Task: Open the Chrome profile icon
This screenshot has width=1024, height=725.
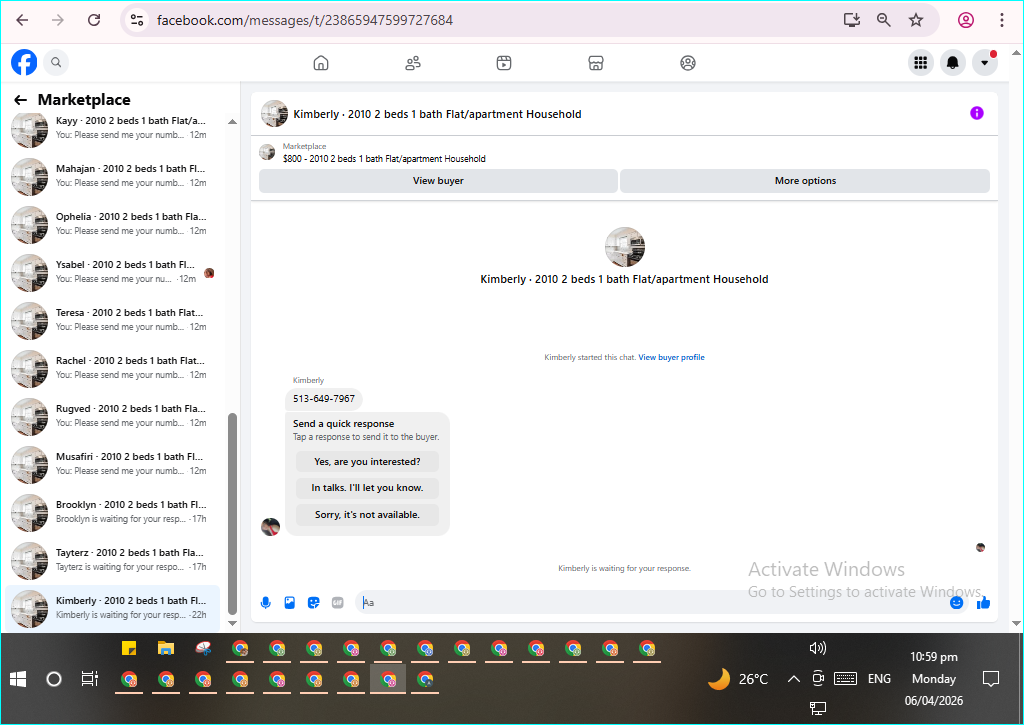Action: pos(966,20)
